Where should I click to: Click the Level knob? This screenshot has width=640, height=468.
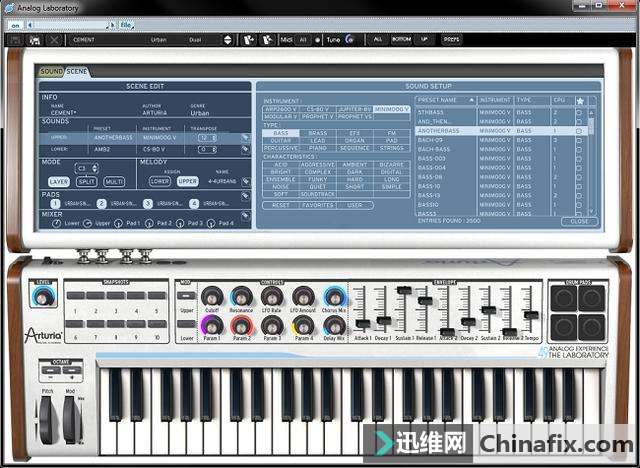tap(43, 297)
